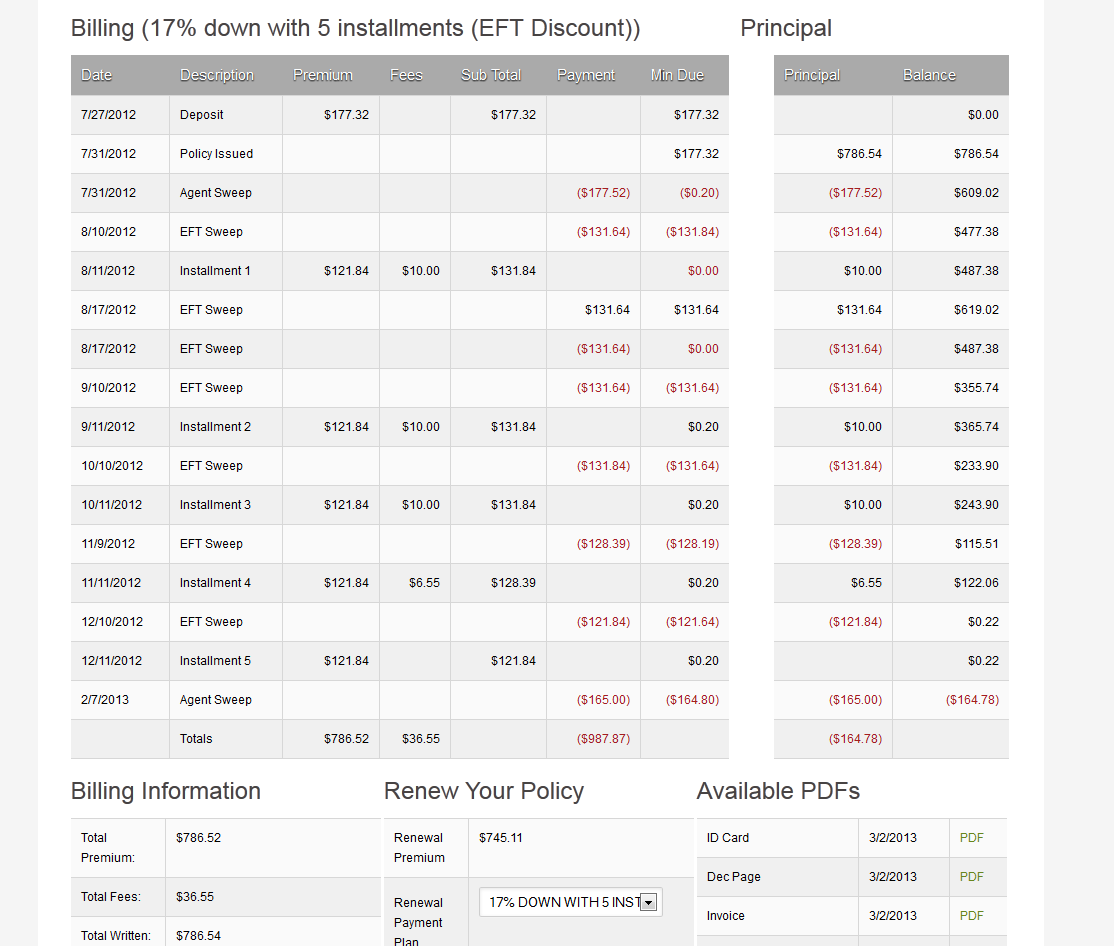Click the Sub Total column header
The width and height of the screenshot is (1114, 946).
[491, 75]
